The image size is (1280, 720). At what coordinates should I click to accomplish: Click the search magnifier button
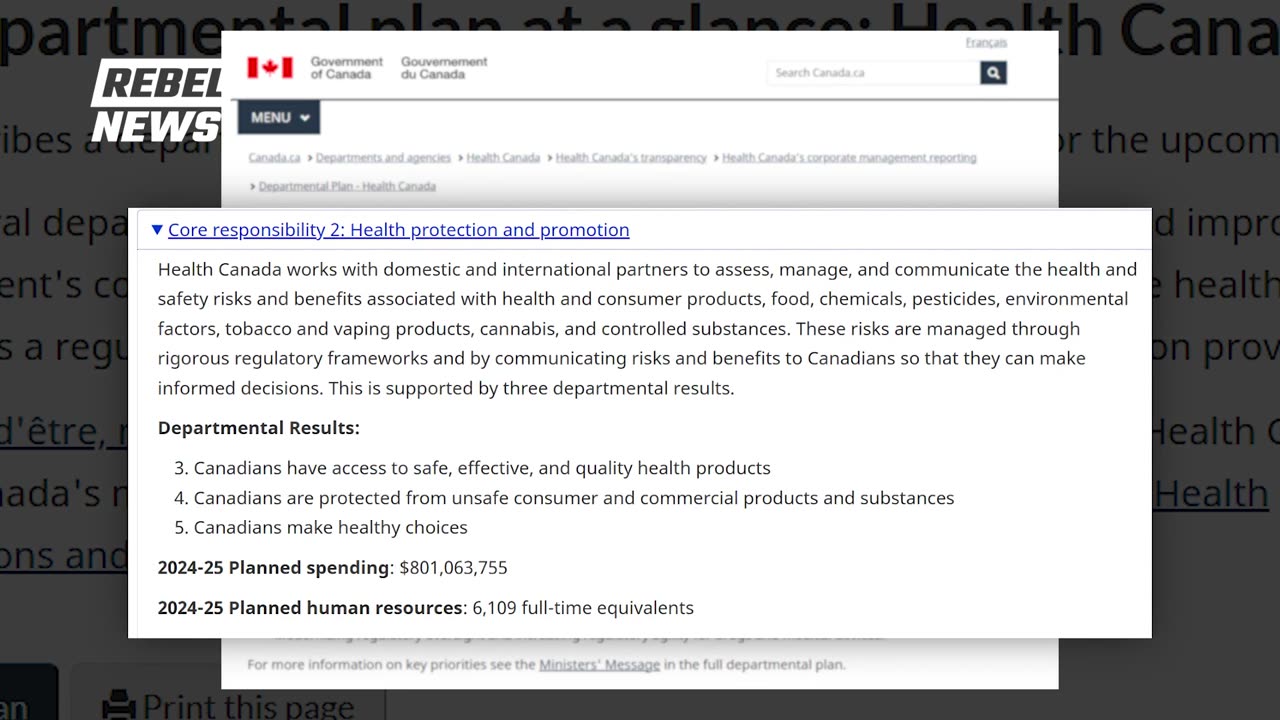[993, 73]
